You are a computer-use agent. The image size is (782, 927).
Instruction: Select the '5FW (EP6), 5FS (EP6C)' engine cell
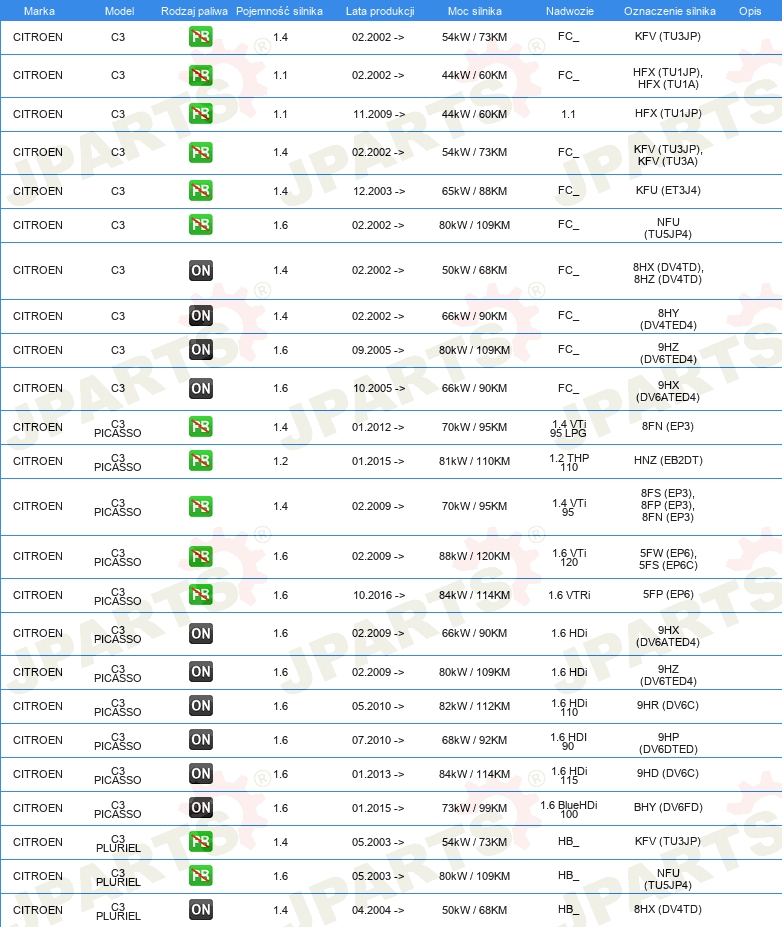click(668, 559)
